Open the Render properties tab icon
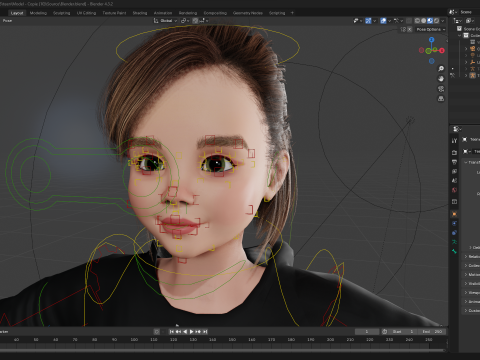Viewport: 480px width, 360px height. tap(454, 152)
